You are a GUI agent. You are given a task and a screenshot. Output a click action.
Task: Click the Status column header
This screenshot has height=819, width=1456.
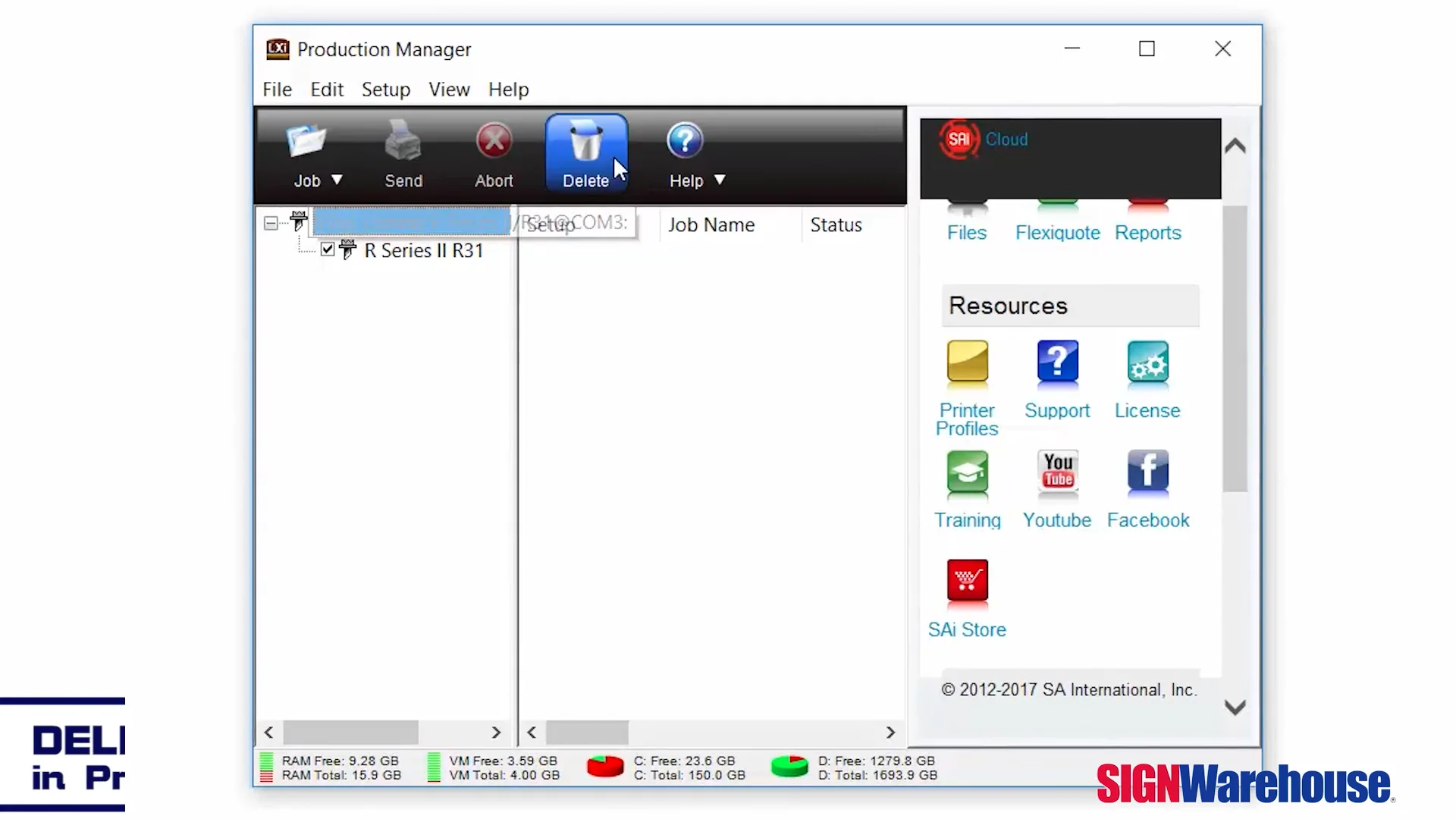click(836, 225)
